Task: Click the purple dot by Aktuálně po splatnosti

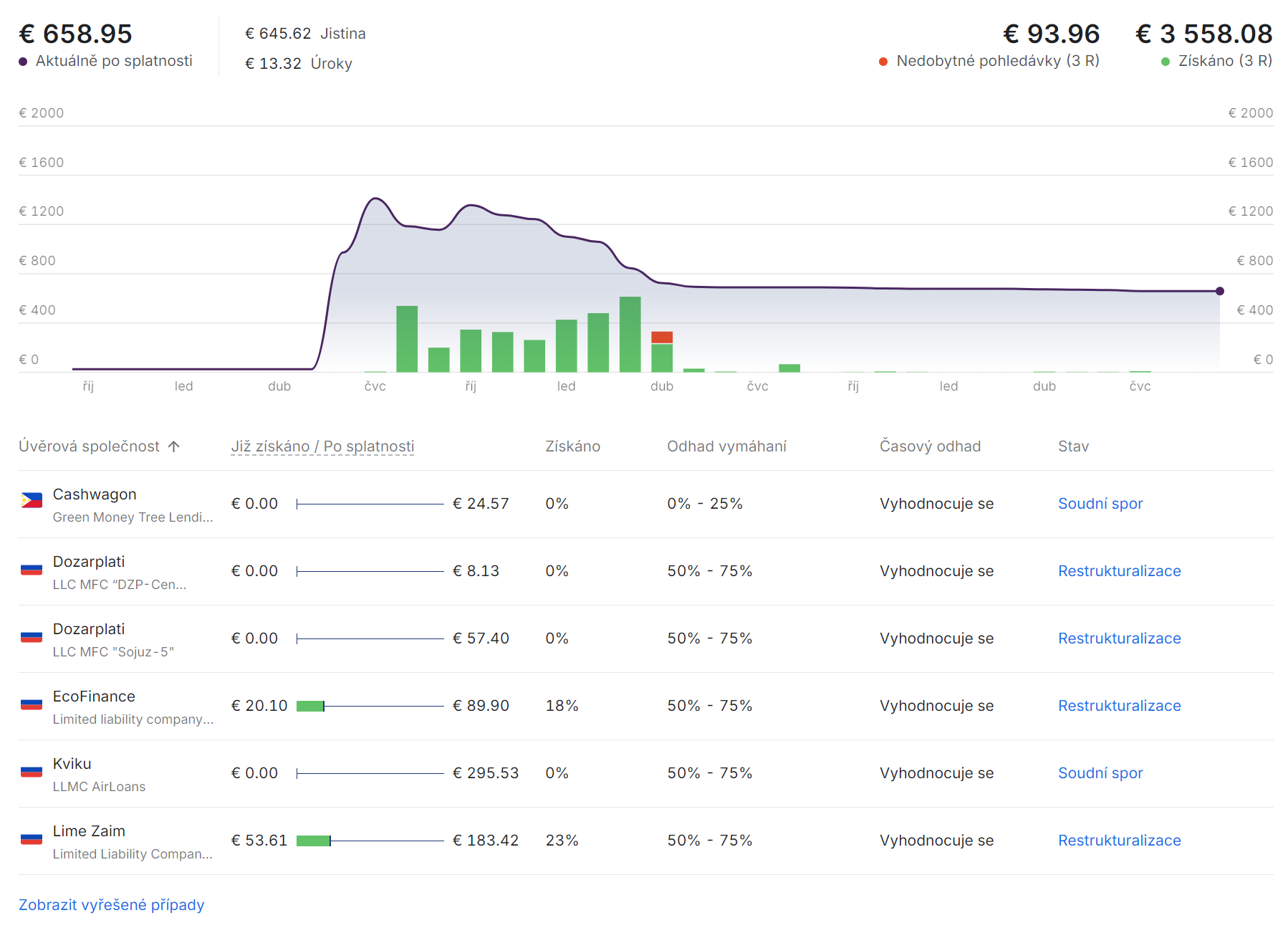Action: tap(23, 62)
